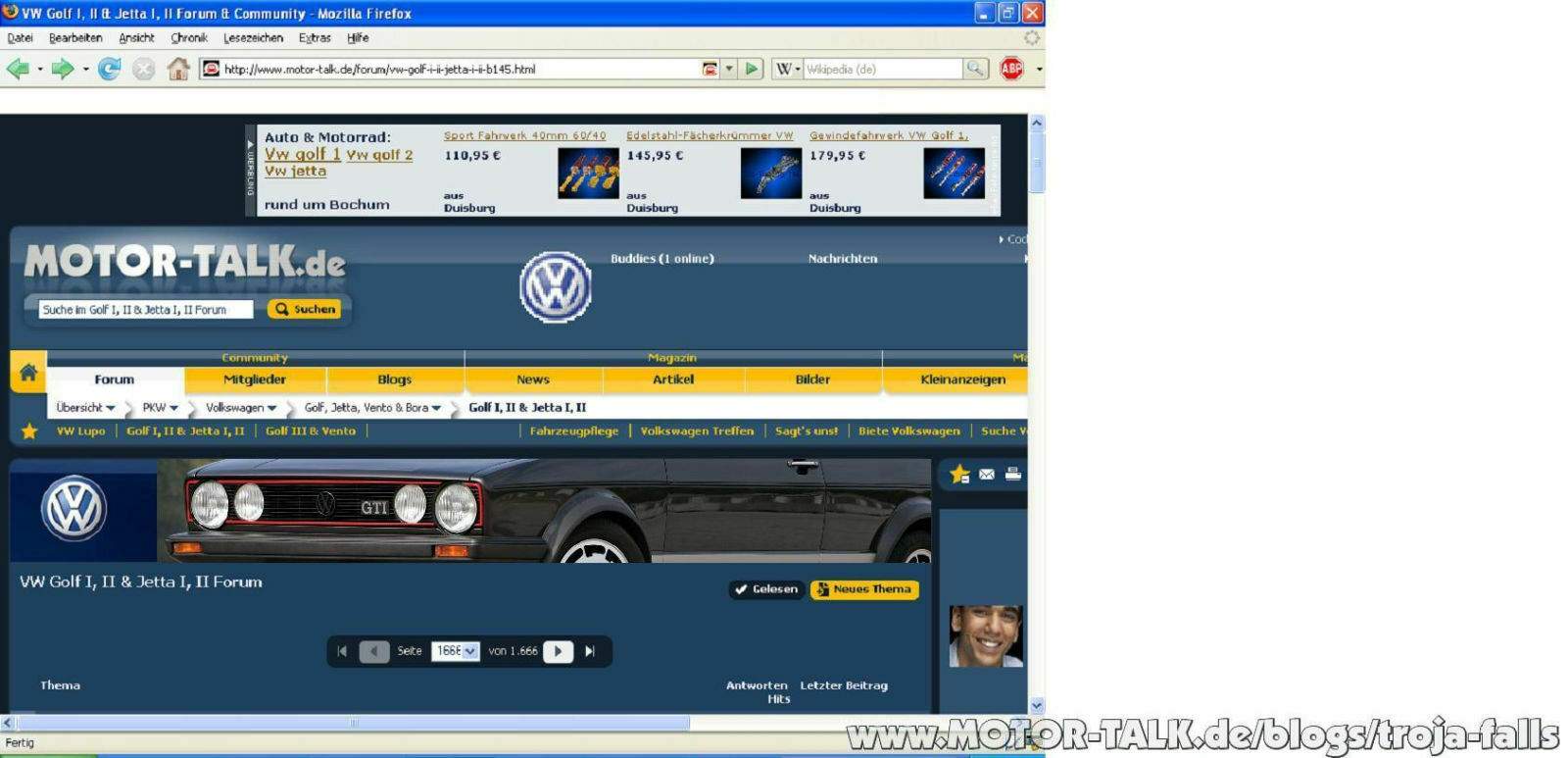Image resolution: width=1568 pixels, height=758 pixels.
Task: Switch to the Mitglieder tab
Action: tap(255, 379)
